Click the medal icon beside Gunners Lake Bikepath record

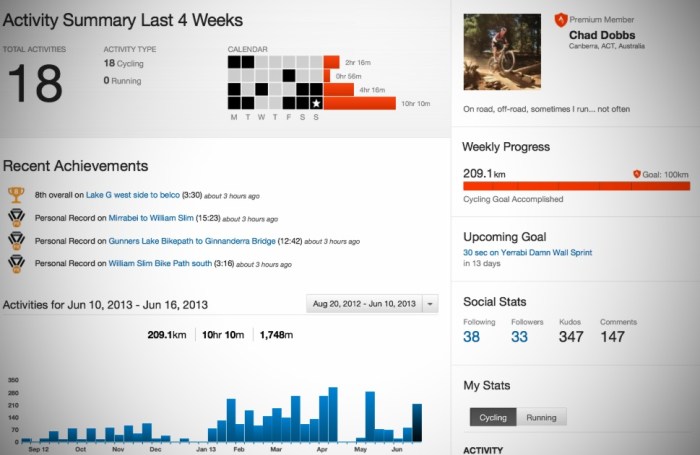(x=15, y=241)
